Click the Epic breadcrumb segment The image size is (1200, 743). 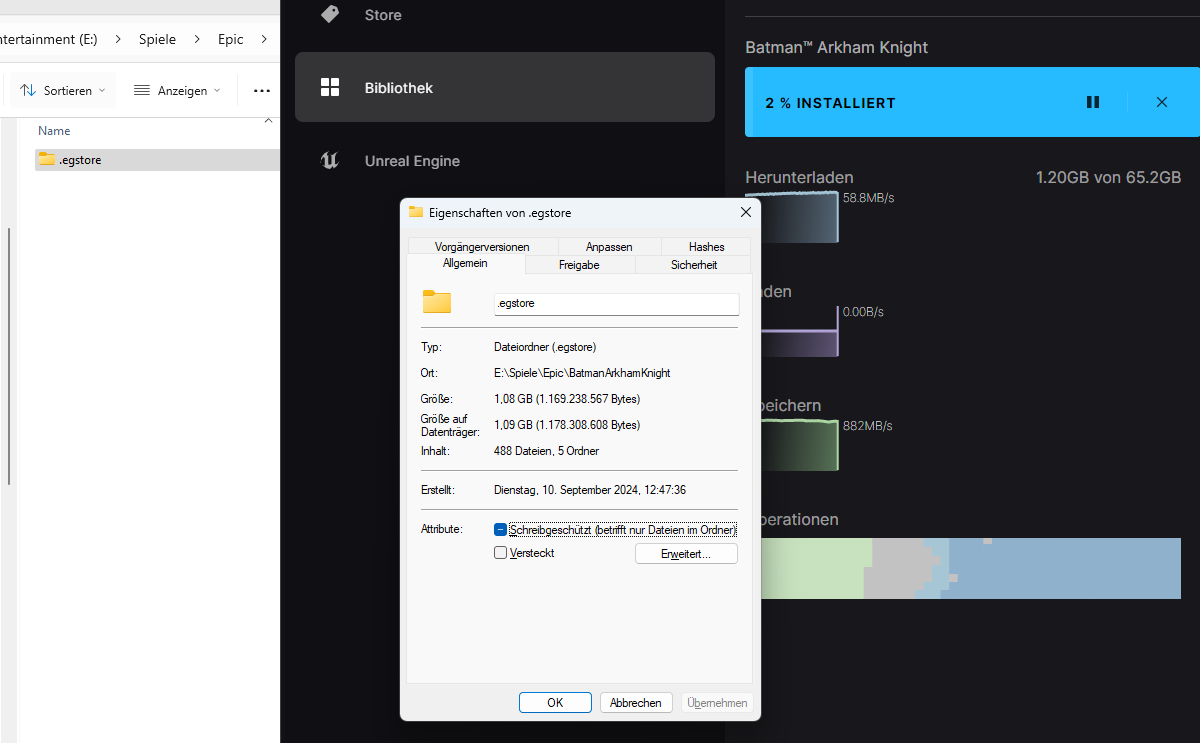tap(231, 39)
